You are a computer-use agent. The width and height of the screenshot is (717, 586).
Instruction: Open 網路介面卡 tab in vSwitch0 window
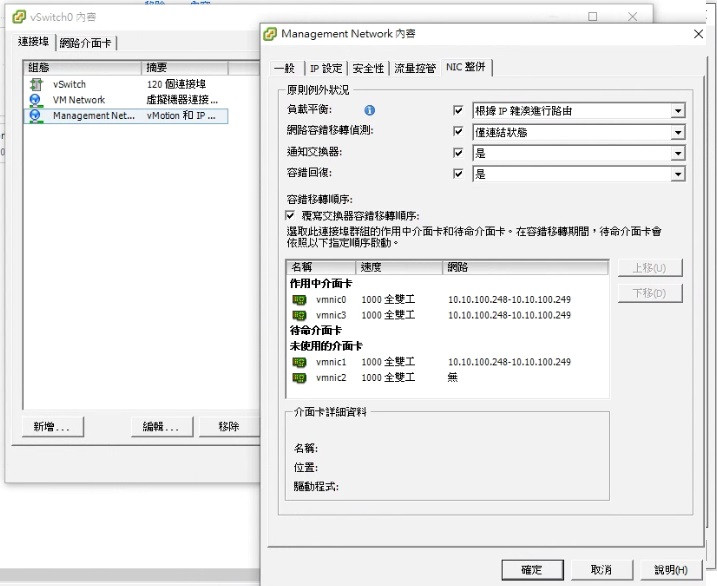(x=86, y=43)
